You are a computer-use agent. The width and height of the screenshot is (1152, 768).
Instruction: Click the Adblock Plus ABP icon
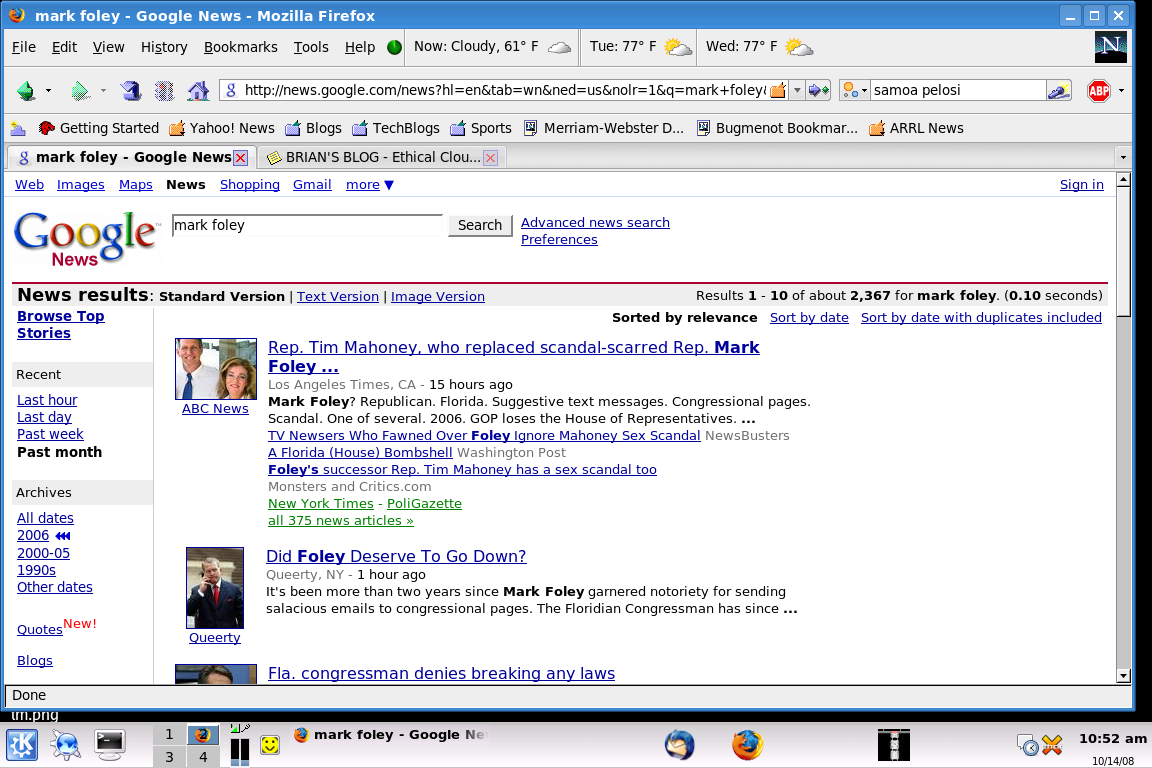coord(1099,90)
